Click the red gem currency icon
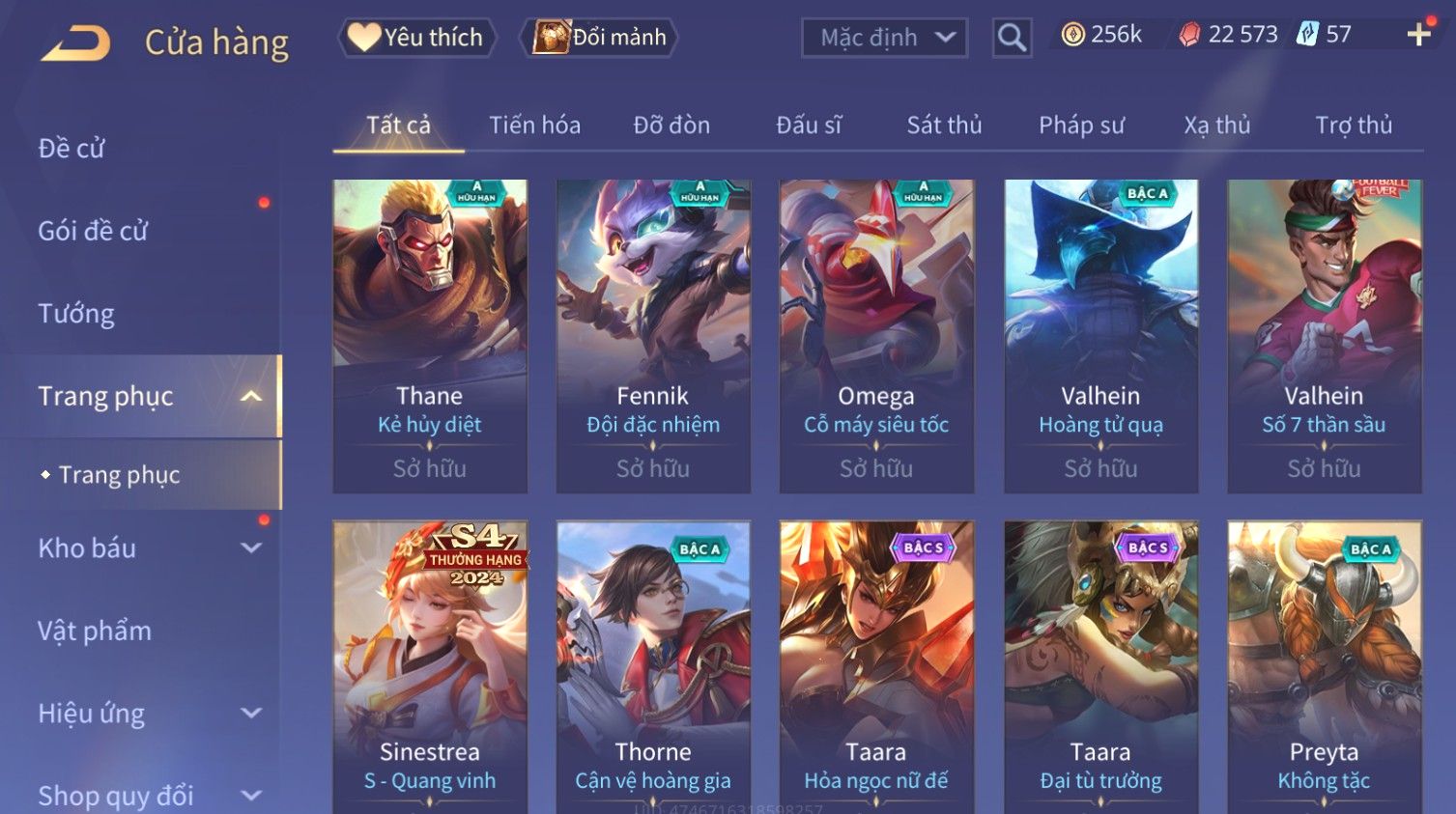This screenshot has width=1456, height=814. [x=1189, y=35]
